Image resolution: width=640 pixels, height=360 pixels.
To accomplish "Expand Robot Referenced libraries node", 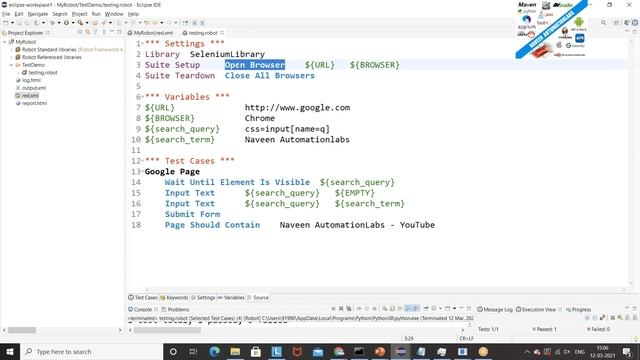I will 11,57.
